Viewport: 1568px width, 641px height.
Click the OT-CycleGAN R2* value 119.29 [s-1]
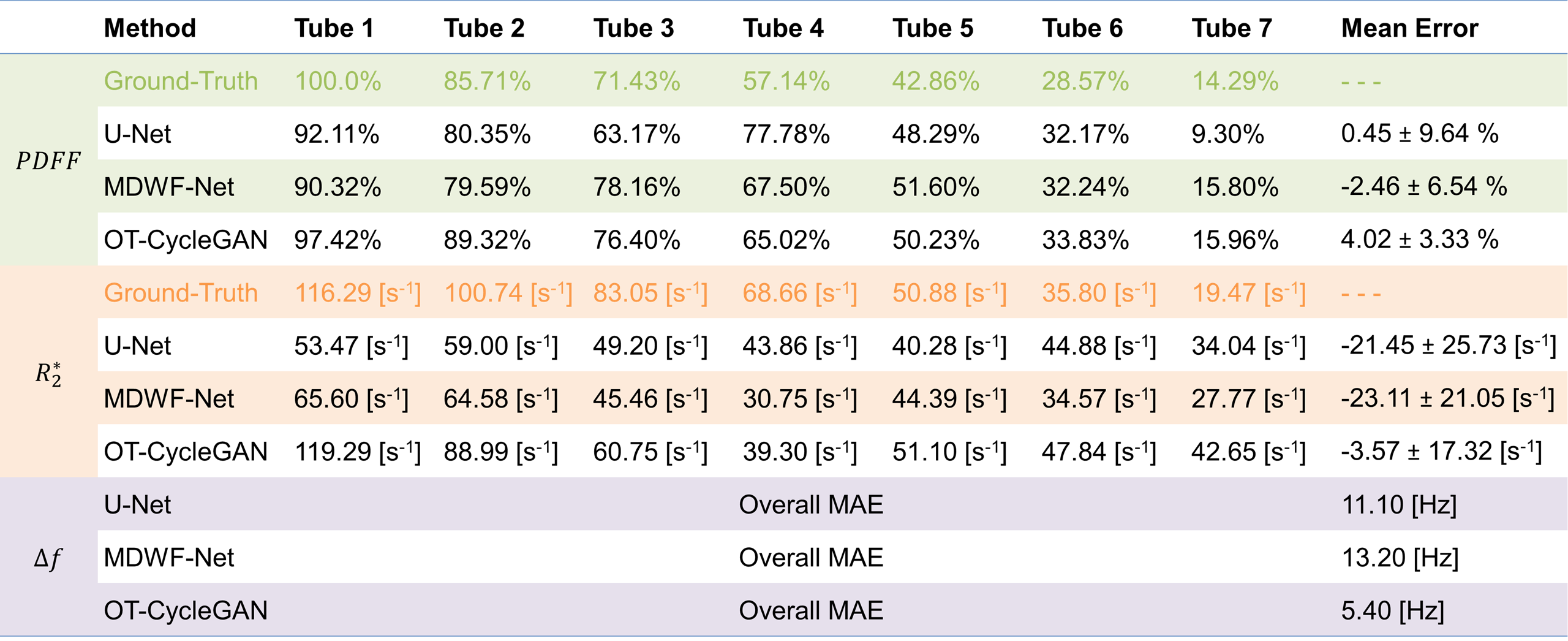358,452
